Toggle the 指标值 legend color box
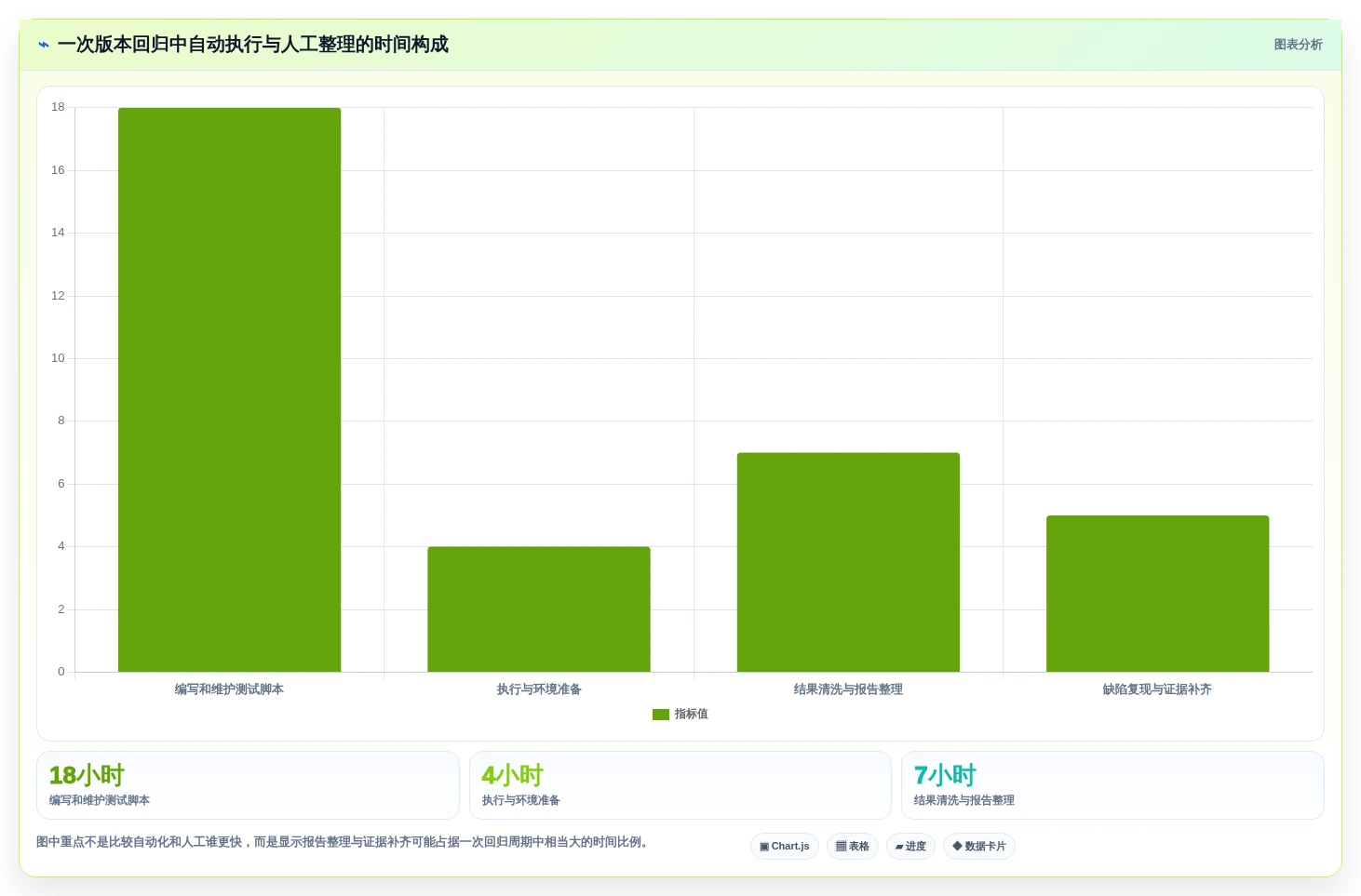The image size is (1361, 896). 661,715
